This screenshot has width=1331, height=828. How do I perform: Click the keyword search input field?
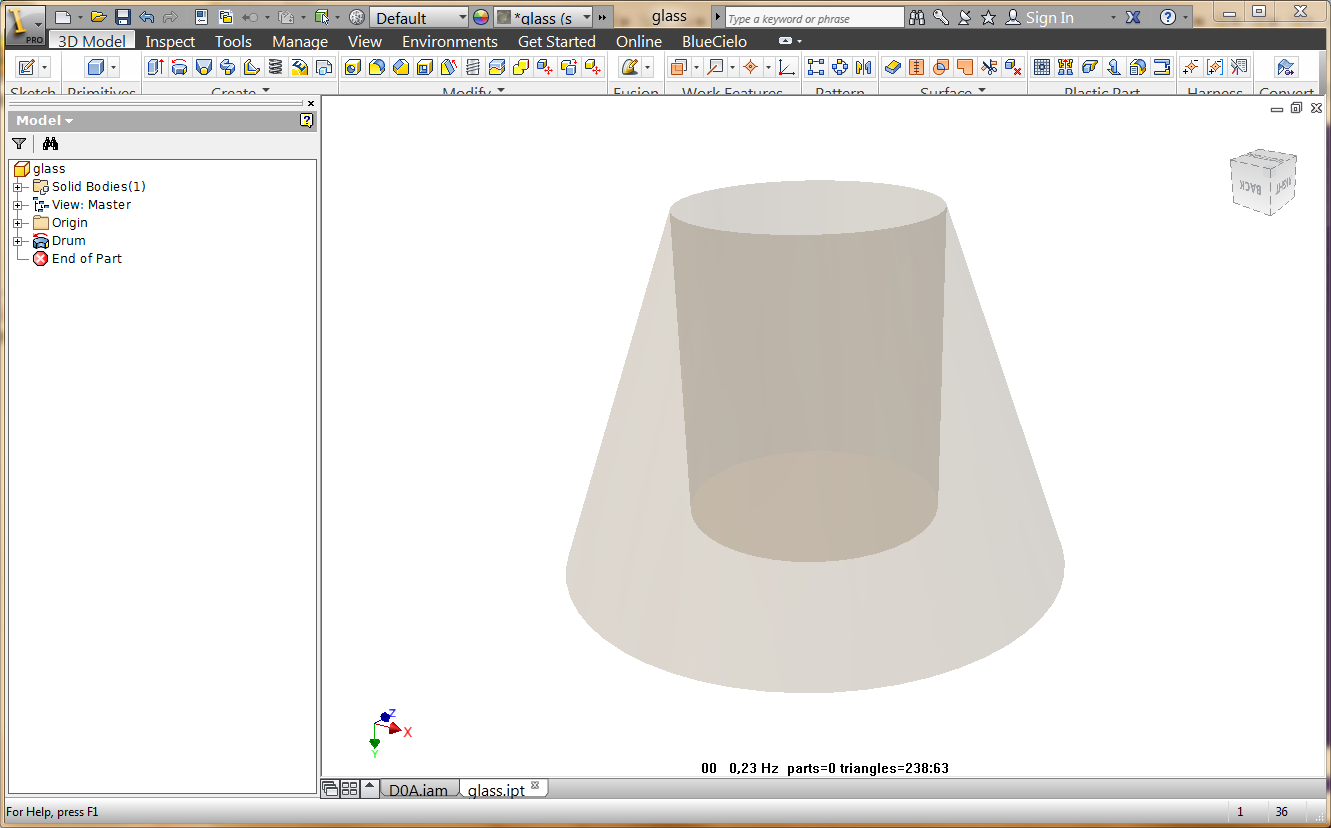[x=814, y=19]
